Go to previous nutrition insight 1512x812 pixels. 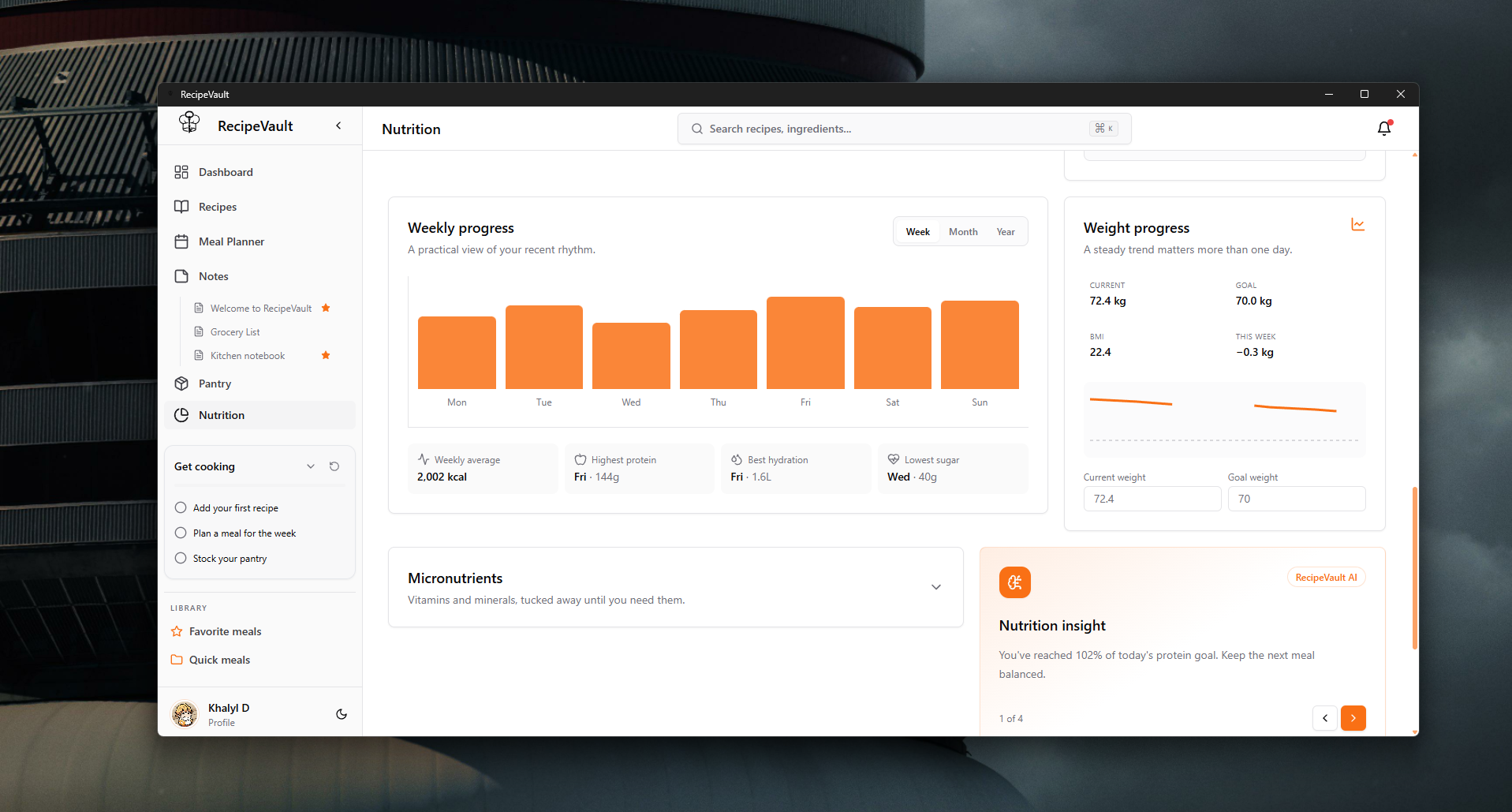coord(1325,718)
